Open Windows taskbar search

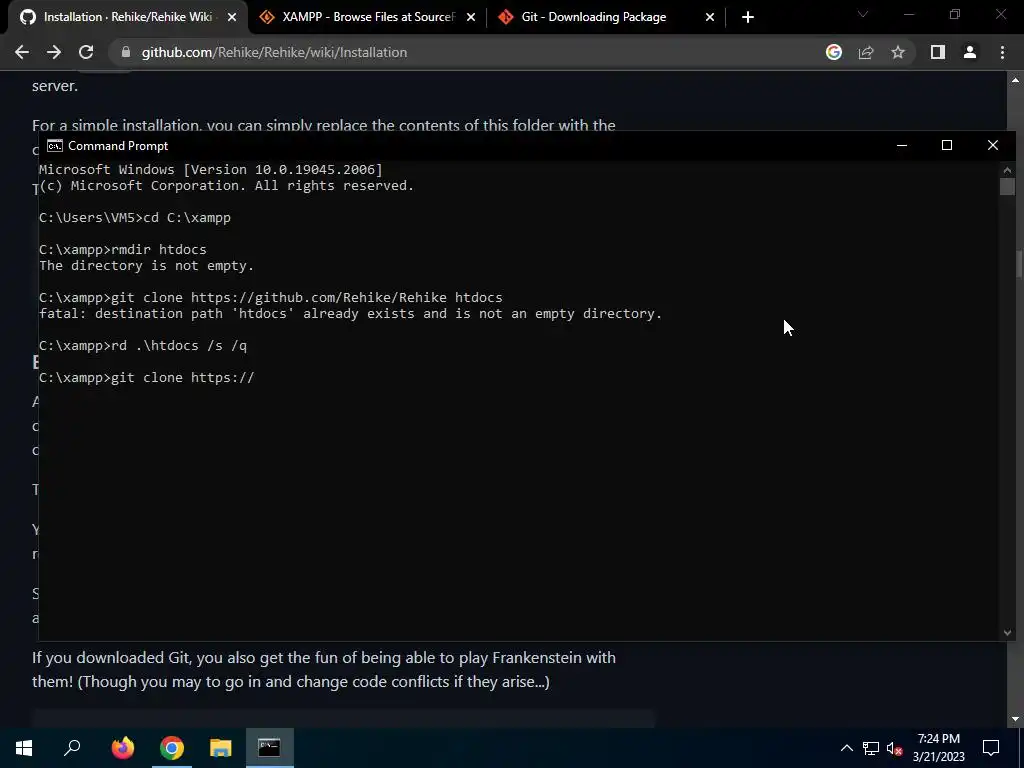coord(72,748)
